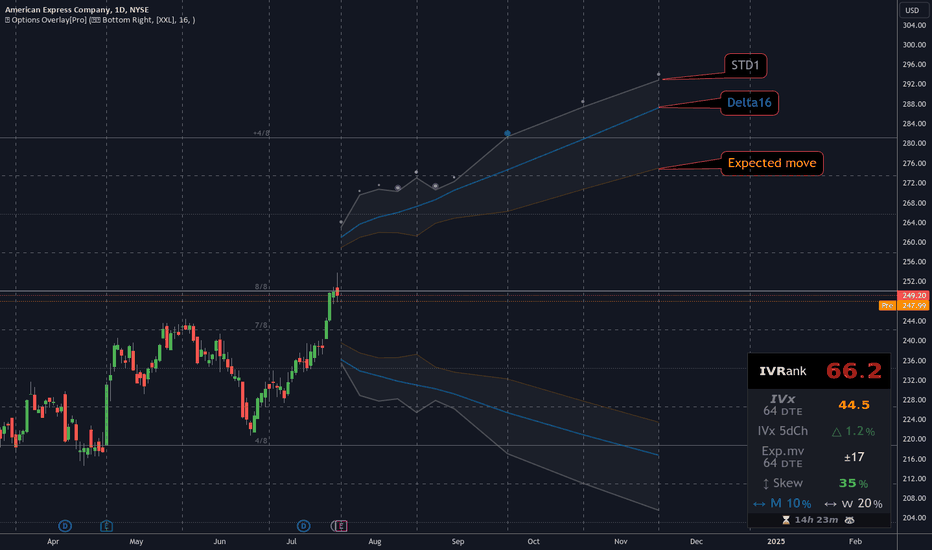Click the IVRank header label

(x=783, y=372)
